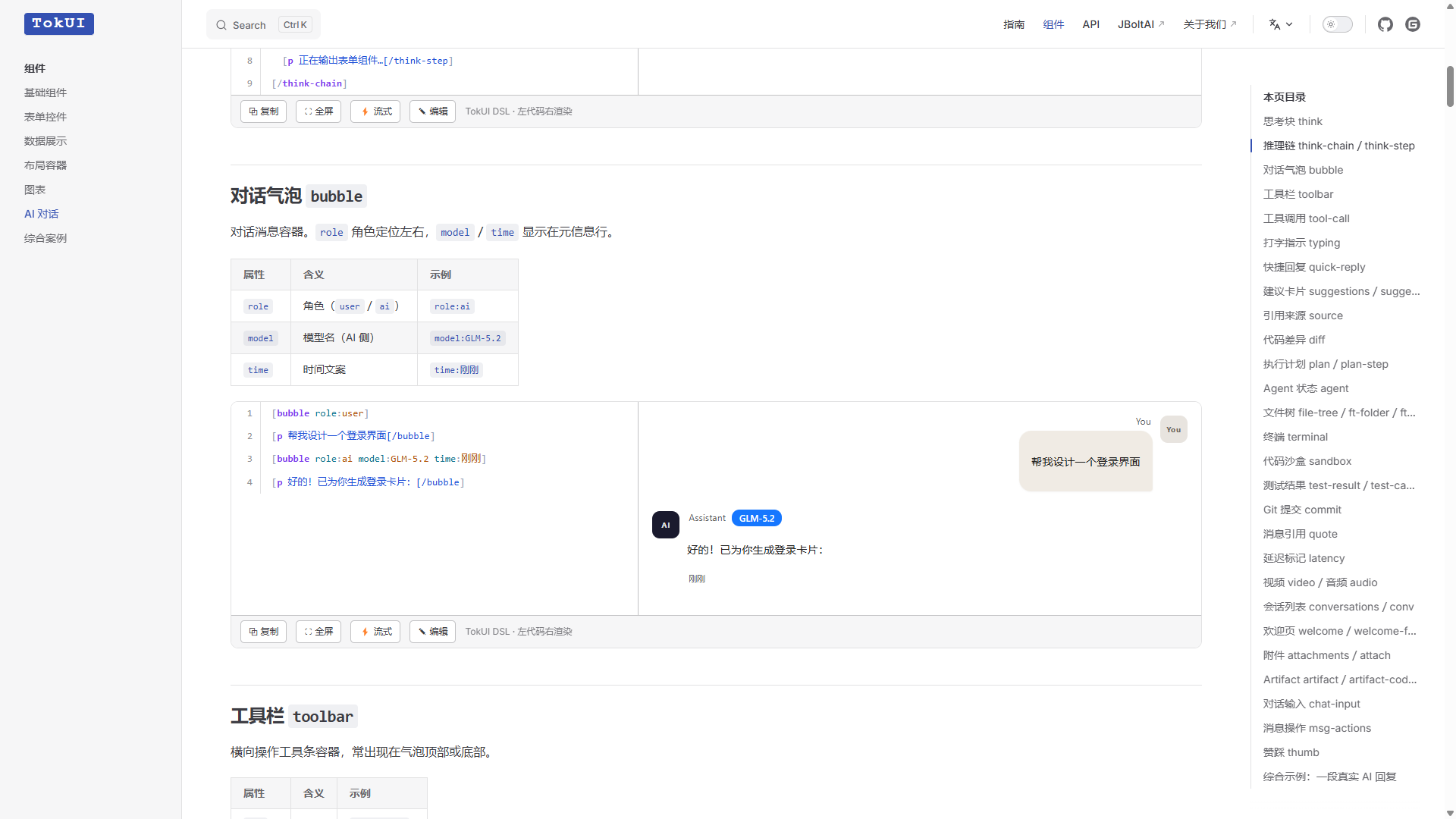
Task: Toggle the dark mode switch
Action: click(x=1338, y=24)
